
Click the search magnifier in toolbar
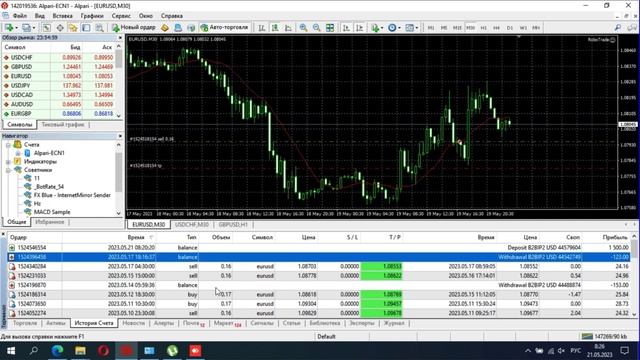point(618,27)
